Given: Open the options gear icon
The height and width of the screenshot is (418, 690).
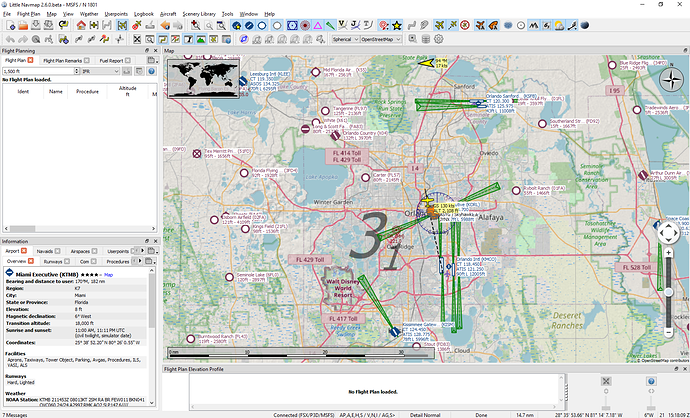Looking at the screenshot, I should [438, 39].
